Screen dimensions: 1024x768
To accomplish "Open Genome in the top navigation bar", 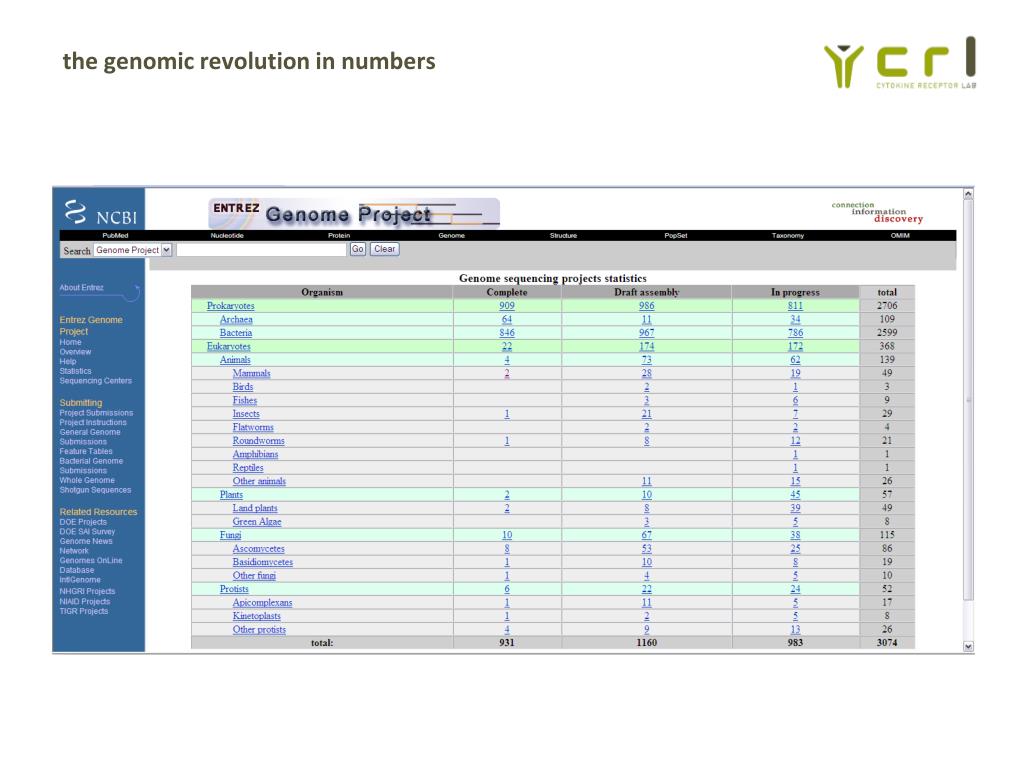I will coord(451,236).
